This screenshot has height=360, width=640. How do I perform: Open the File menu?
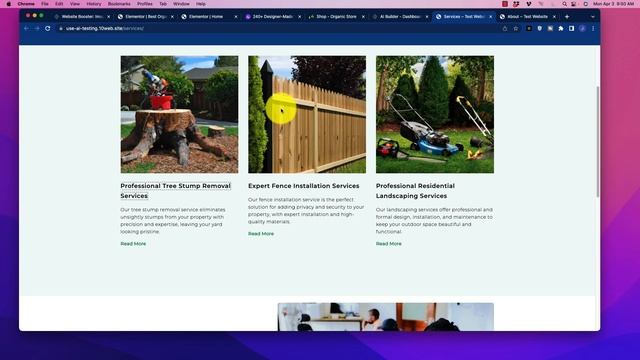45,4
